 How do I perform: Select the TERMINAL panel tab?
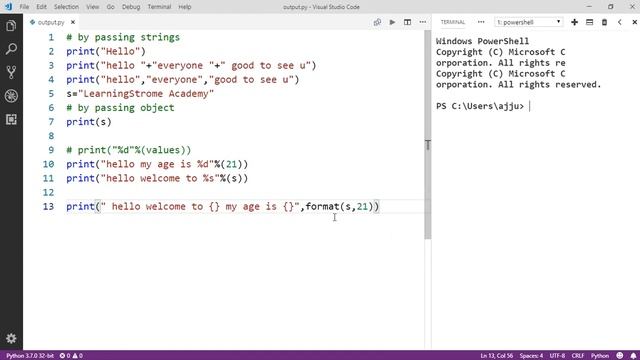pyautogui.click(x=453, y=22)
